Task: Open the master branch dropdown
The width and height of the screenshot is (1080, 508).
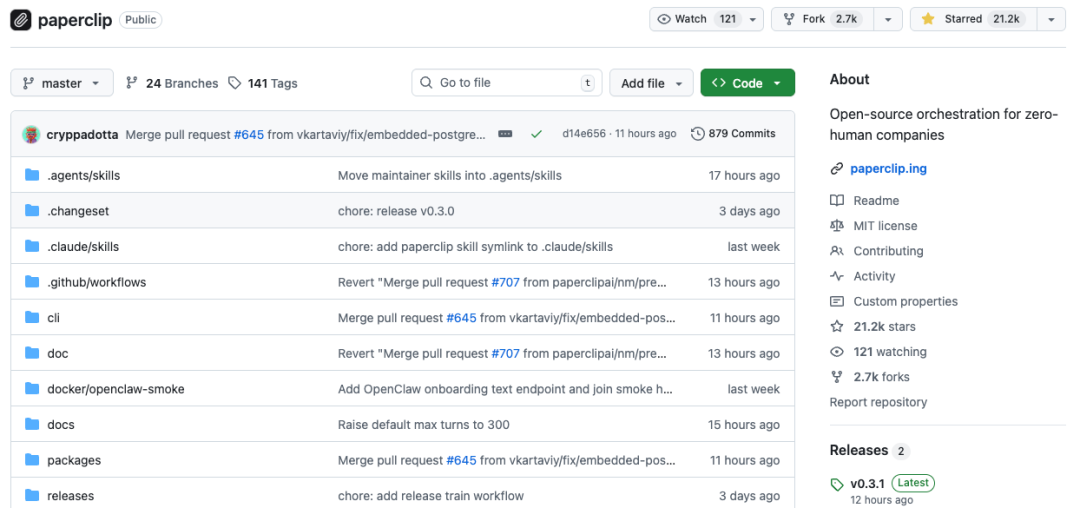Action: point(61,83)
